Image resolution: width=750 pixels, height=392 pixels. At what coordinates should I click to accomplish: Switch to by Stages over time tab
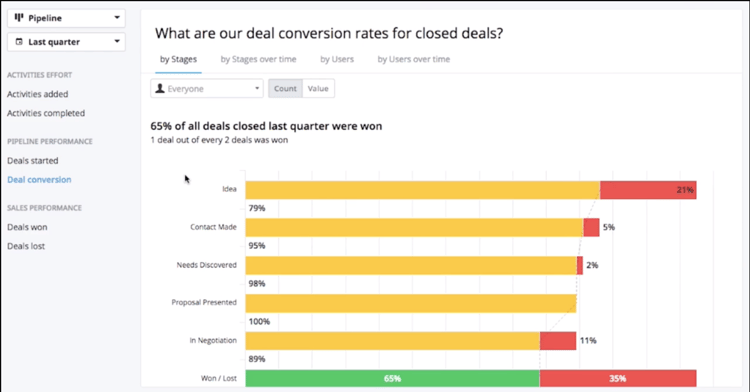pyautogui.click(x=258, y=59)
